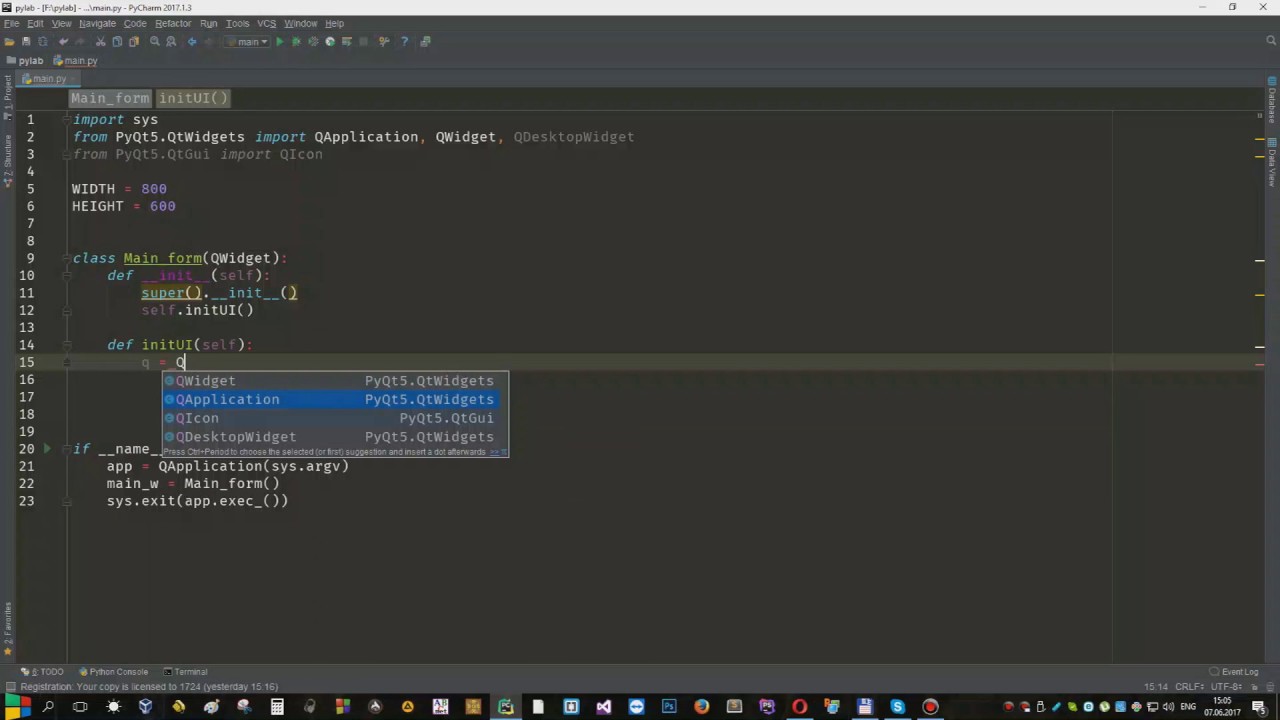
Task: Open the Refactor menu
Action: [x=173, y=23]
